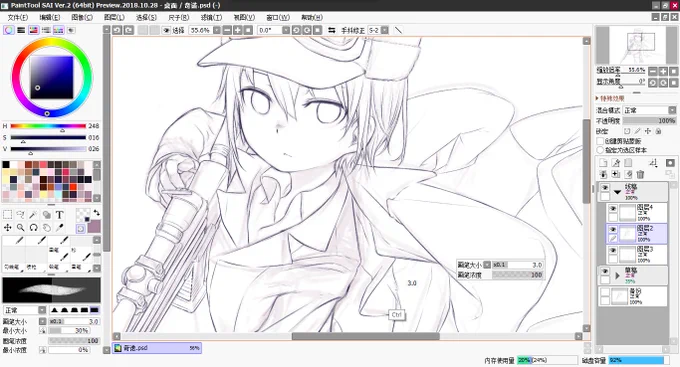
Task: Select the sharpest brush edge shape
Action: pyautogui.click(x=55, y=310)
